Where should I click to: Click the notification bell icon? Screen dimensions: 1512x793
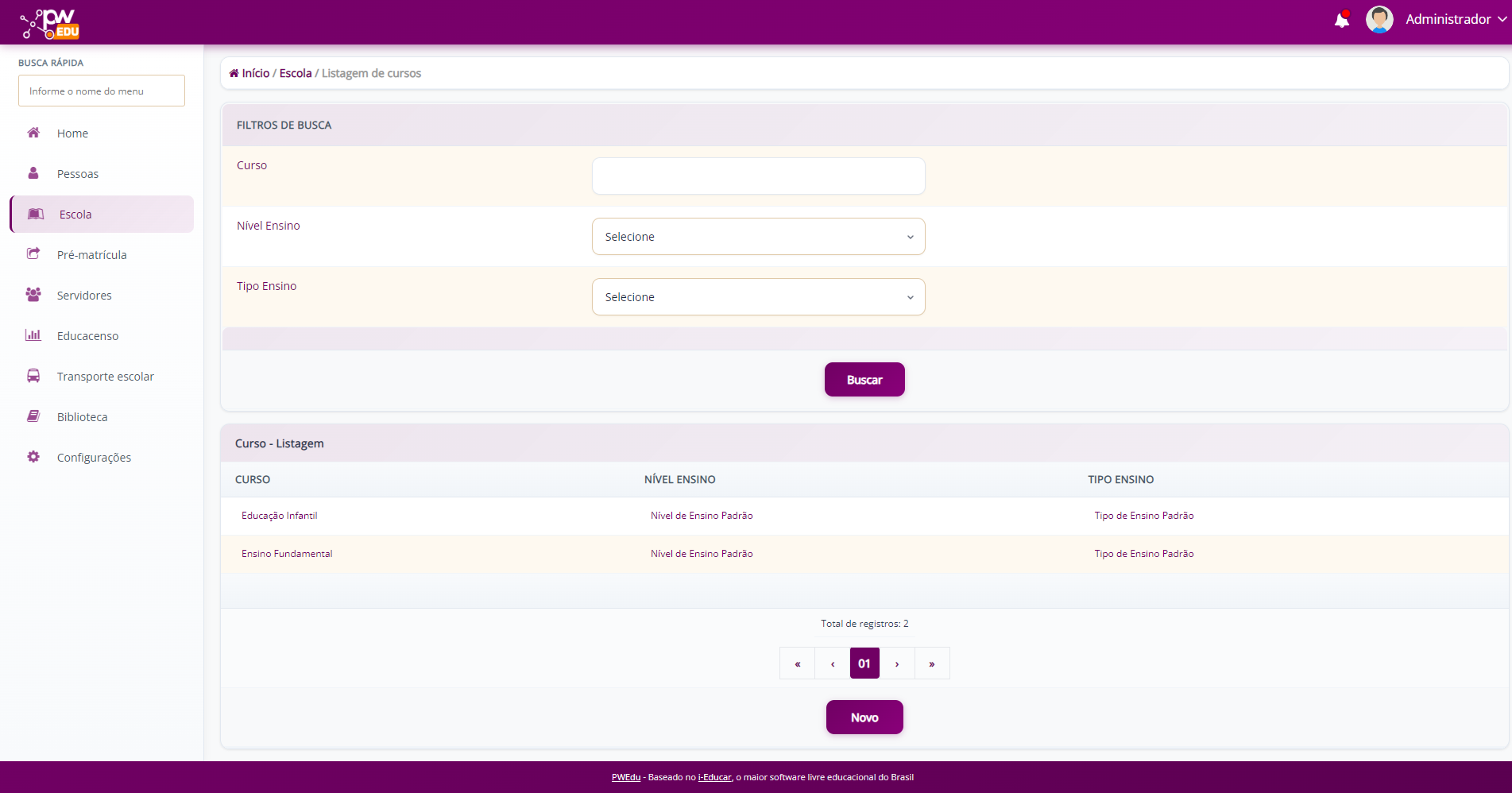[x=1341, y=20]
